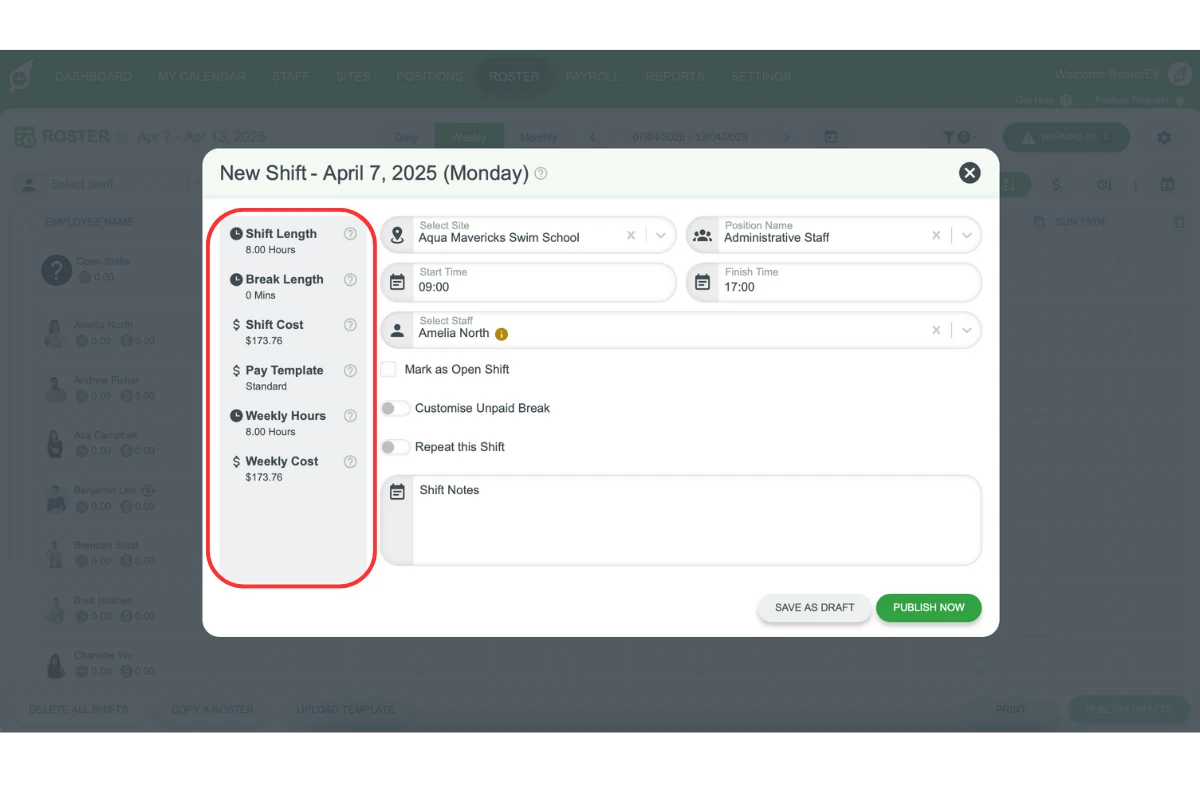This screenshot has width=1200, height=800.
Task: Open the roster filter funnel icon
Action: point(949,137)
